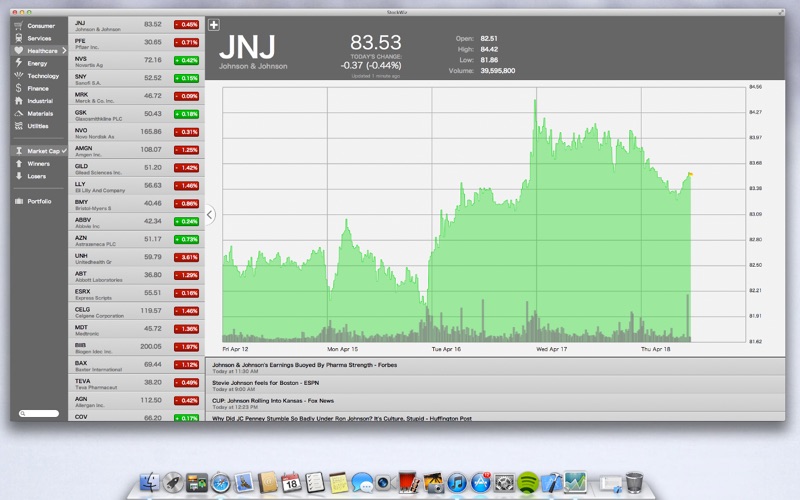Select the Materials sector icon
Screen dimensions: 800x500
pos(19,113)
